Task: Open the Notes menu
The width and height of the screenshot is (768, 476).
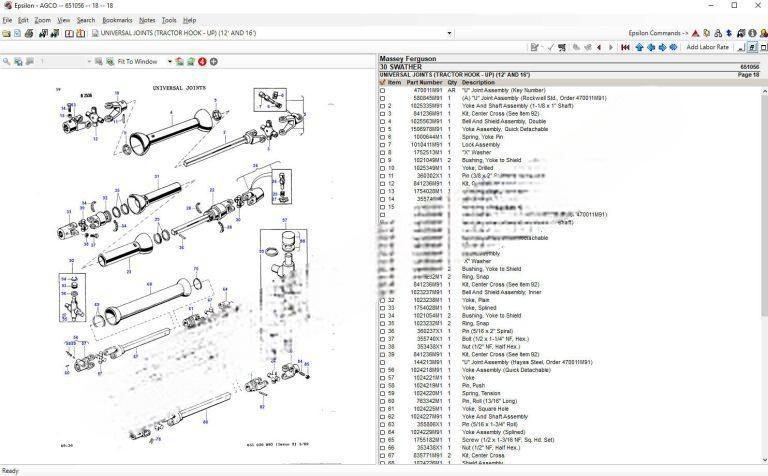Action: pyautogui.click(x=147, y=20)
